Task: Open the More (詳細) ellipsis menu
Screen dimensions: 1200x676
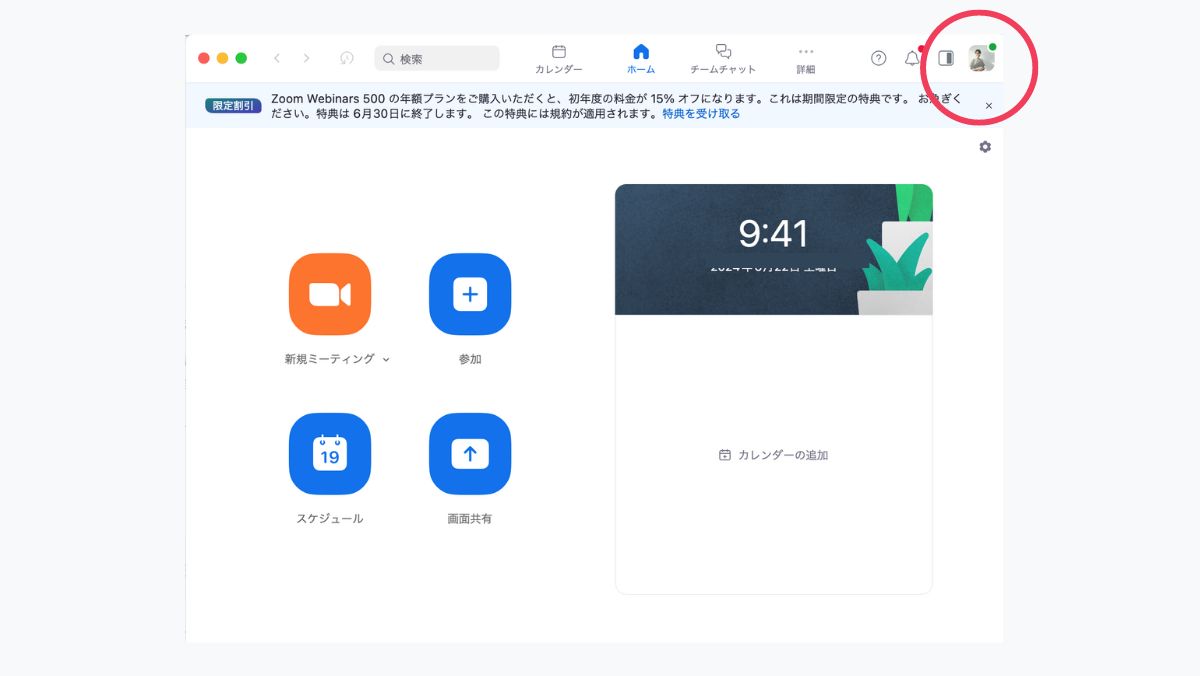Action: (805, 58)
